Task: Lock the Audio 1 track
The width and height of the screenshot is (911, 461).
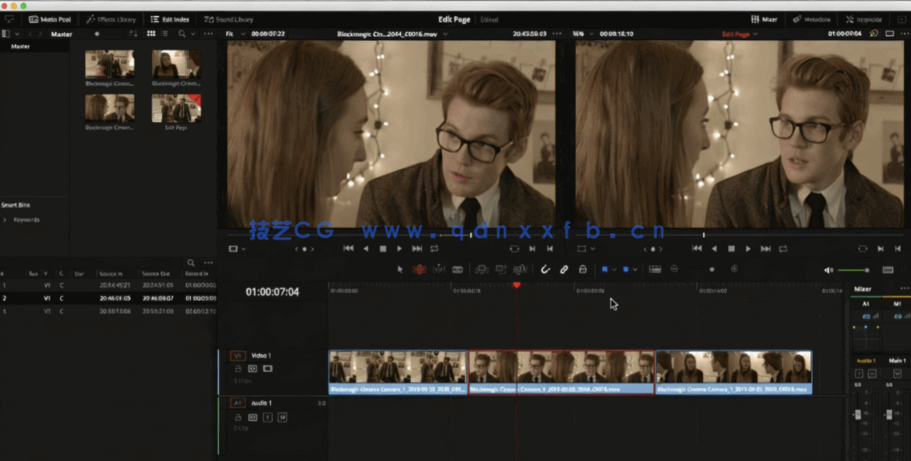Action: click(238, 417)
